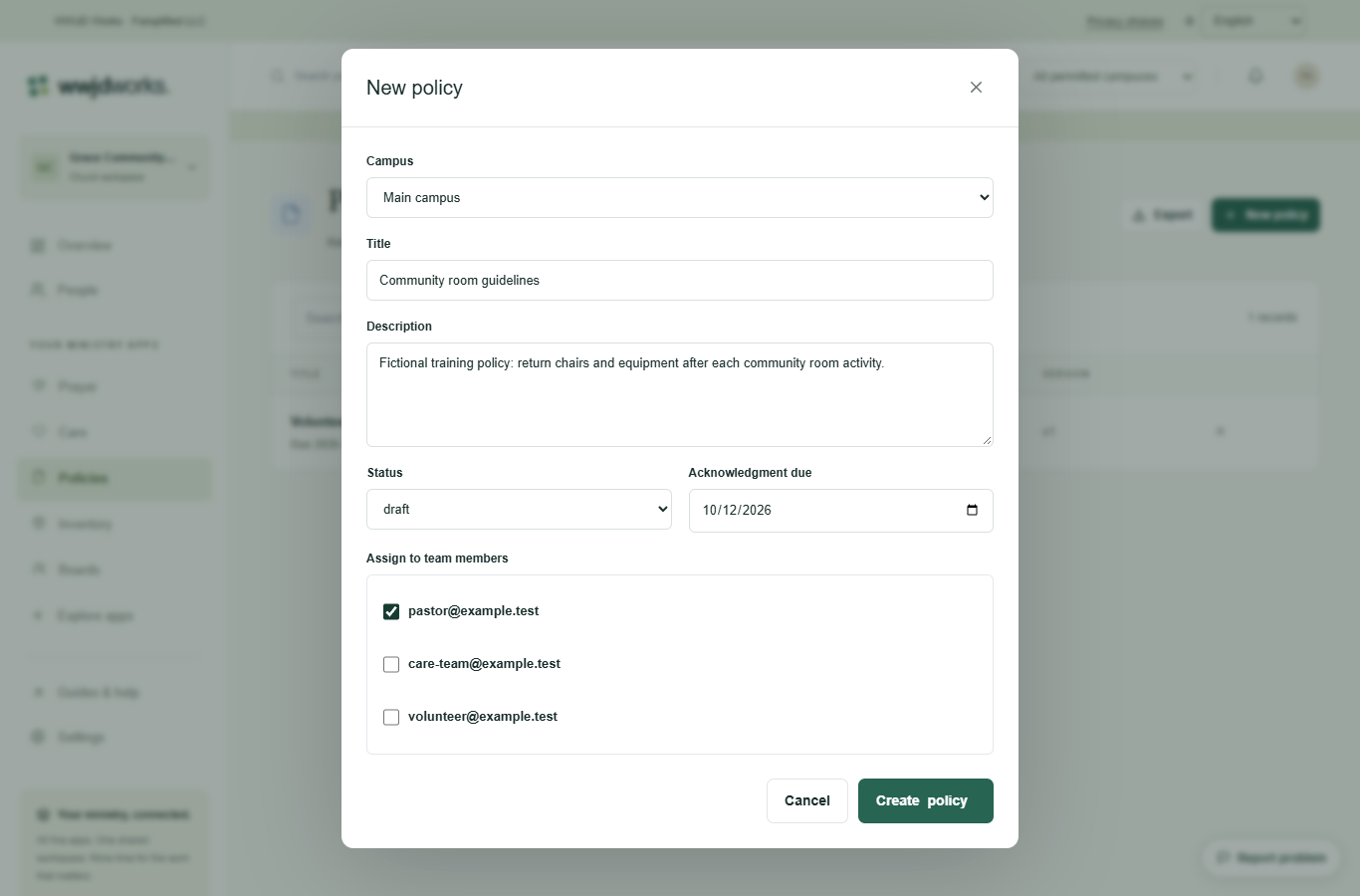This screenshot has width=1360, height=896.
Task: Open the Privacy choices link
Action: (x=1125, y=21)
